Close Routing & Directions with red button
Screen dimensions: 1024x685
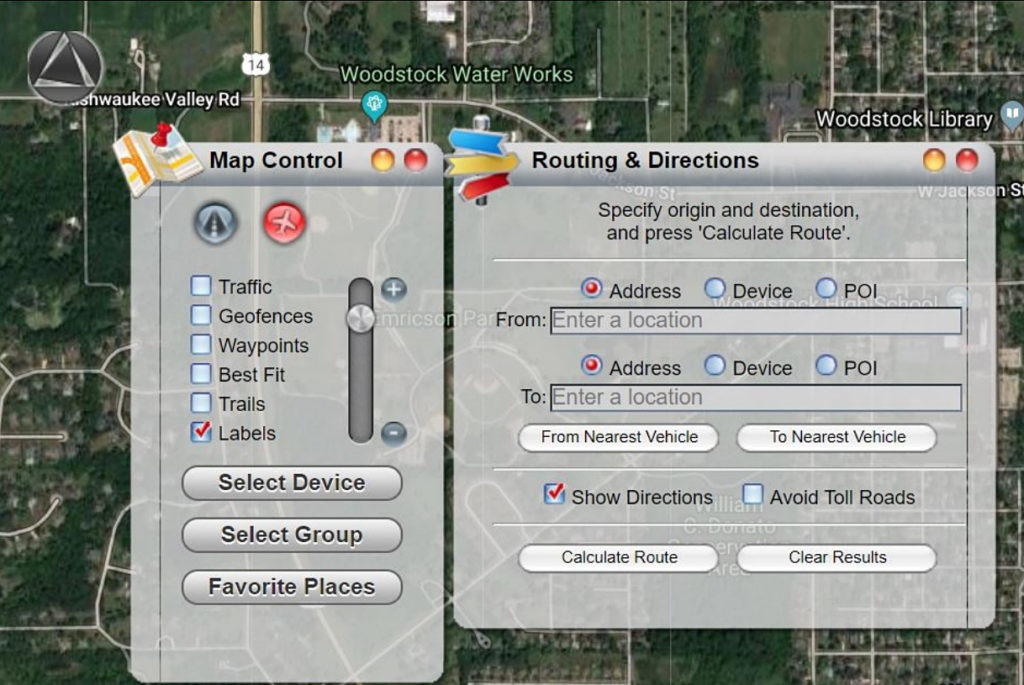[967, 160]
